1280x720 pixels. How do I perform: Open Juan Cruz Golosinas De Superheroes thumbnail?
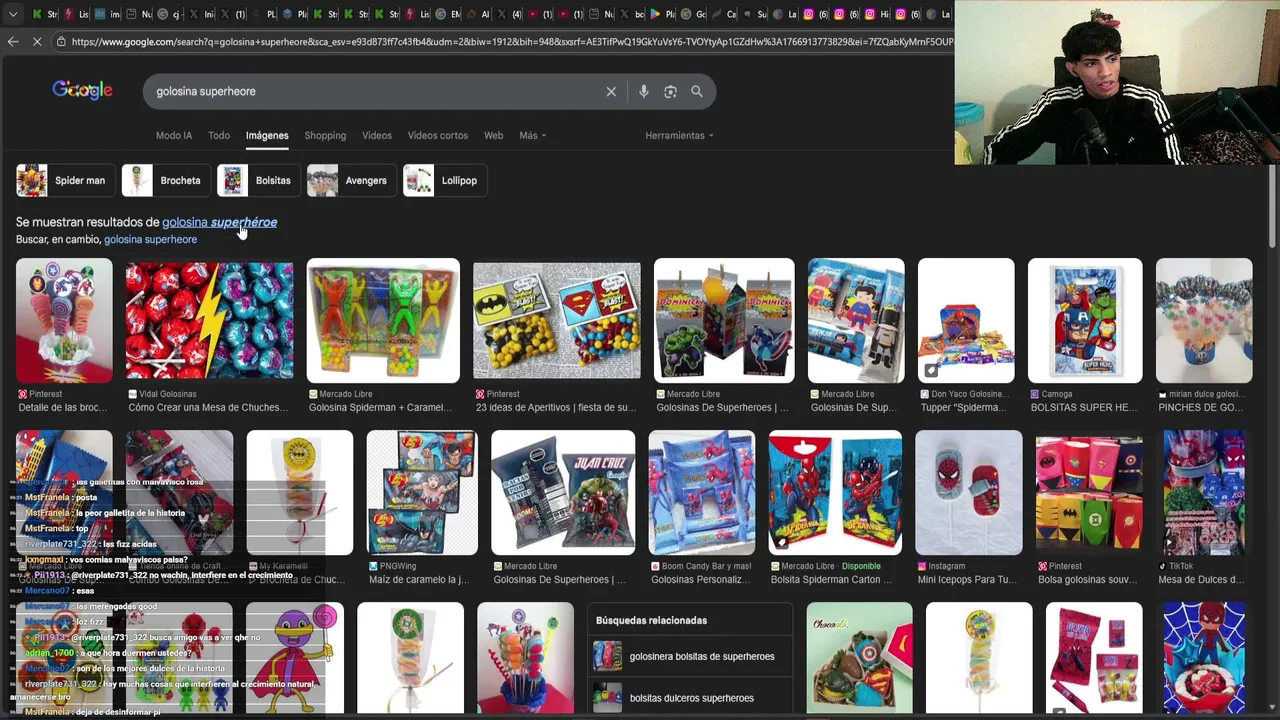point(563,492)
